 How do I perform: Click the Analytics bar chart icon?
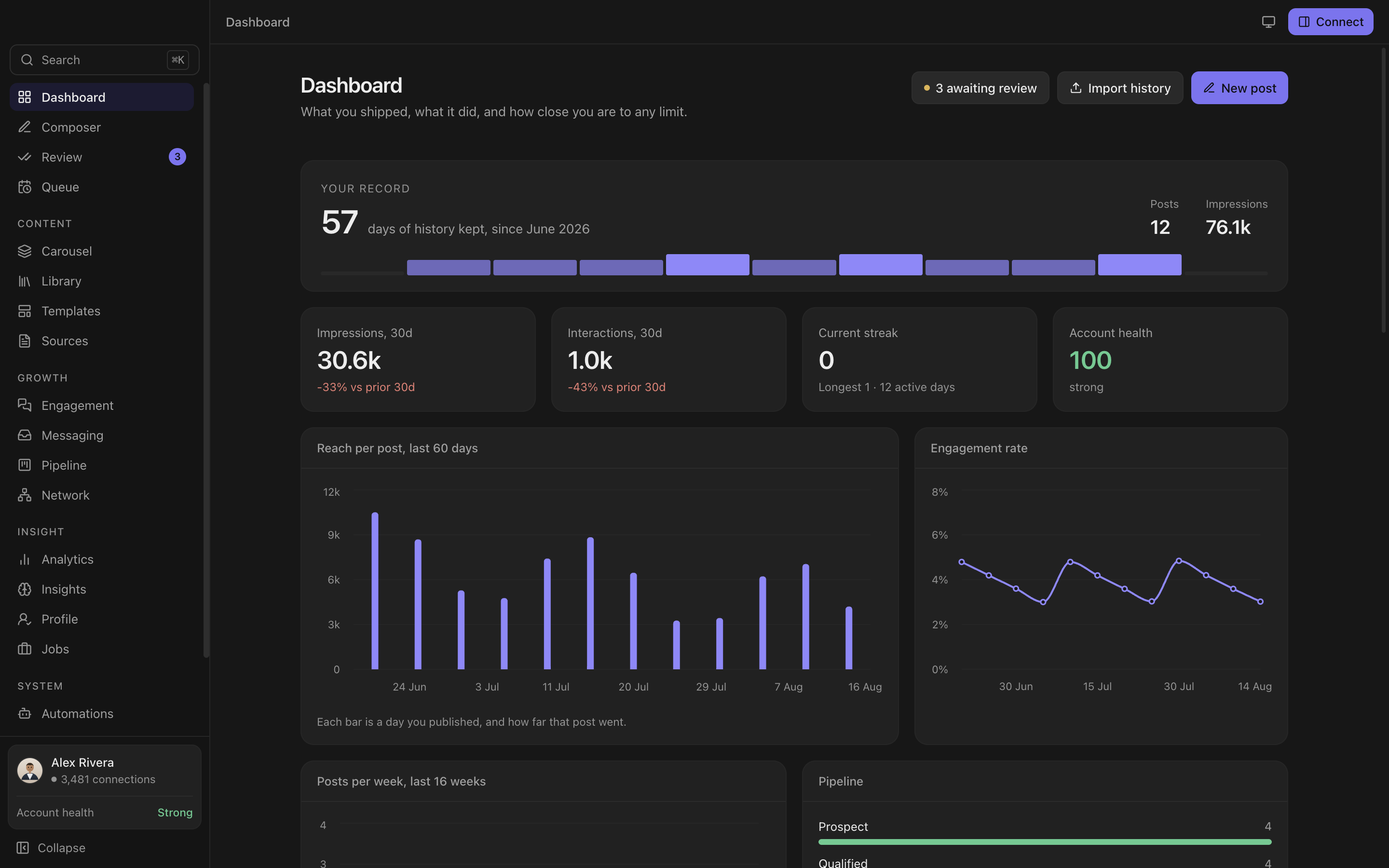(x=24, y=558)
